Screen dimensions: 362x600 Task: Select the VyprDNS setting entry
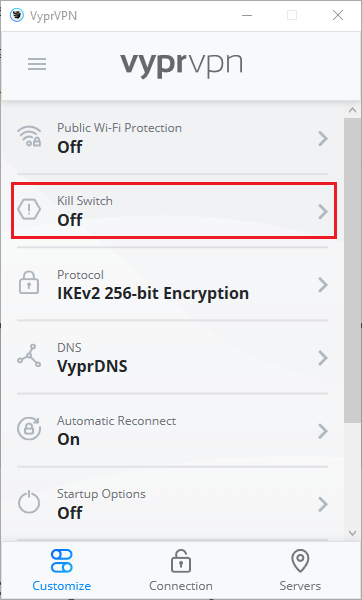[x=92, y=366]
